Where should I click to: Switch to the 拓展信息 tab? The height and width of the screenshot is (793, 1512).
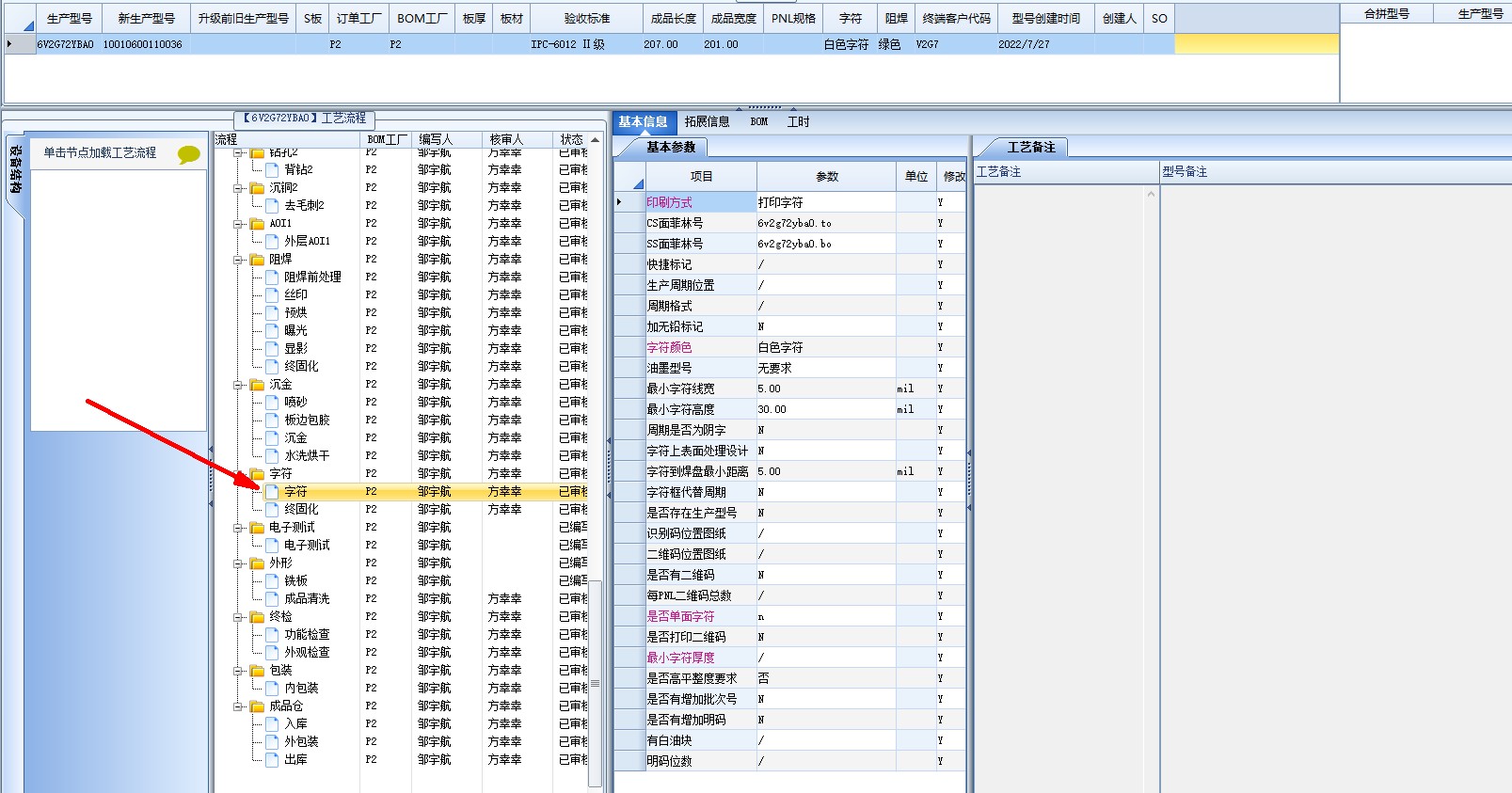click(x=707, y=121)
